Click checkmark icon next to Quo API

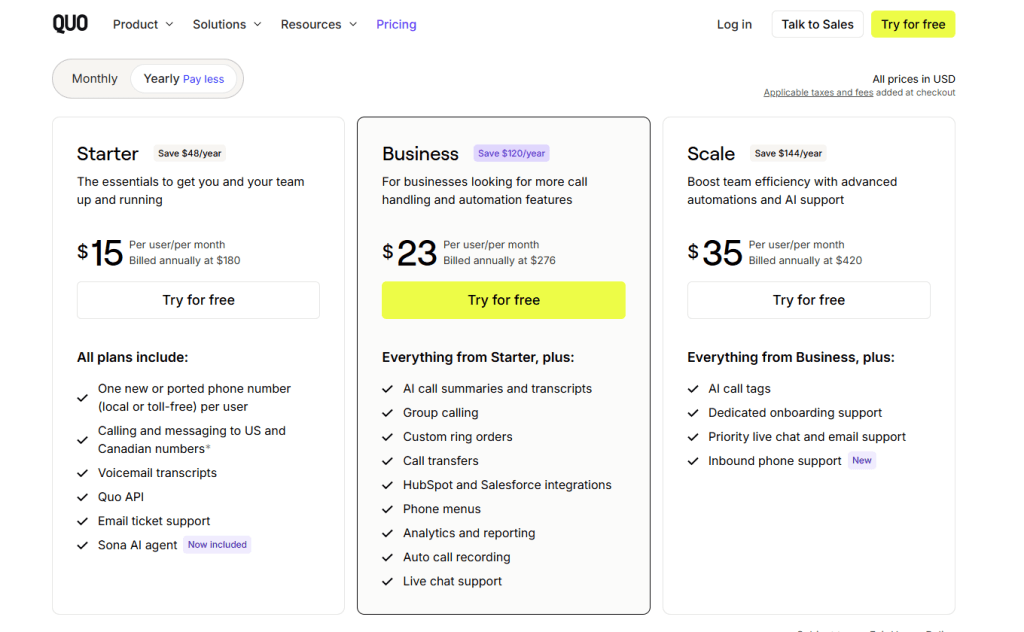point(83,497)
